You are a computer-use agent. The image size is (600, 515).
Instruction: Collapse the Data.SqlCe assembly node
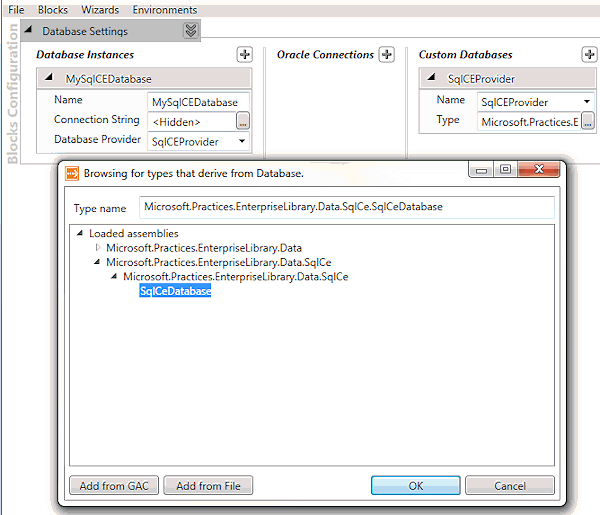click(x=97, y=262)
